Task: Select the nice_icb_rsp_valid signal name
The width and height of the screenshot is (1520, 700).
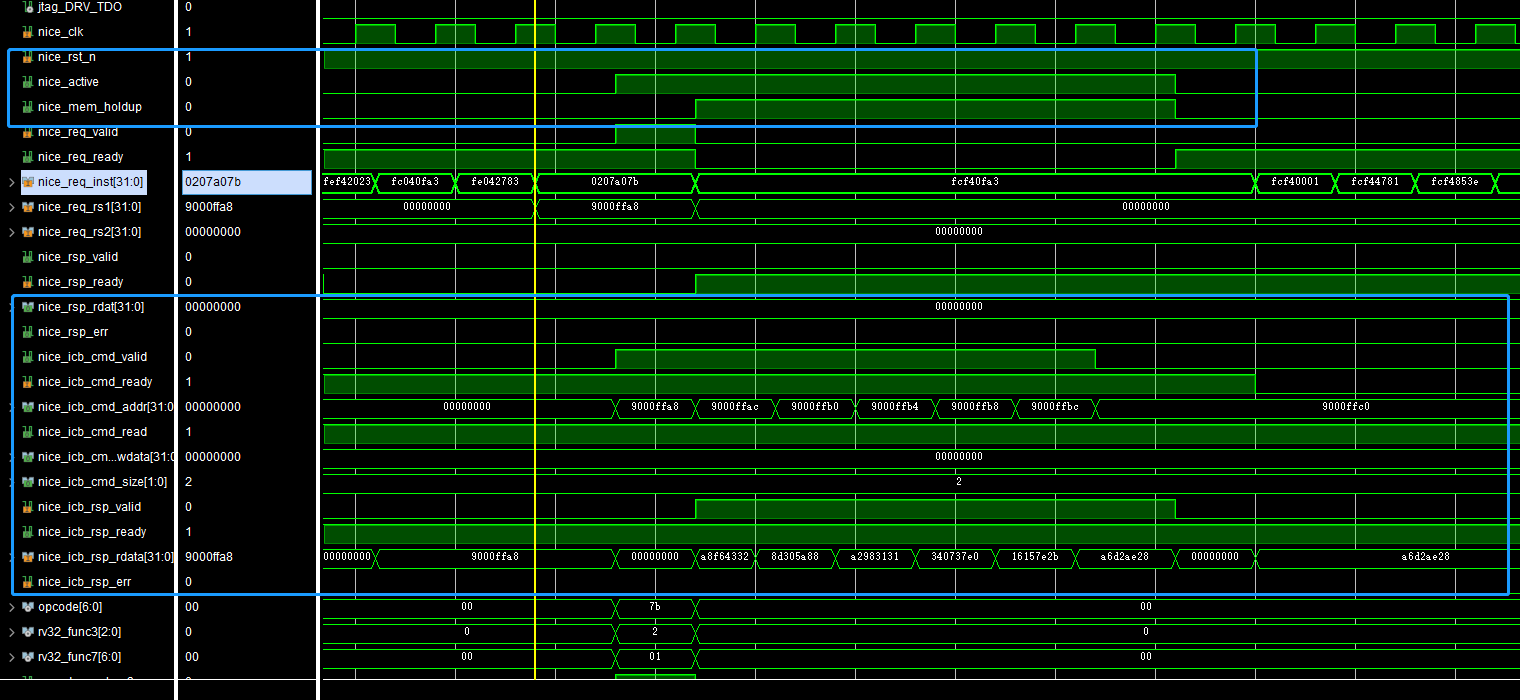Action: (92, 507)
